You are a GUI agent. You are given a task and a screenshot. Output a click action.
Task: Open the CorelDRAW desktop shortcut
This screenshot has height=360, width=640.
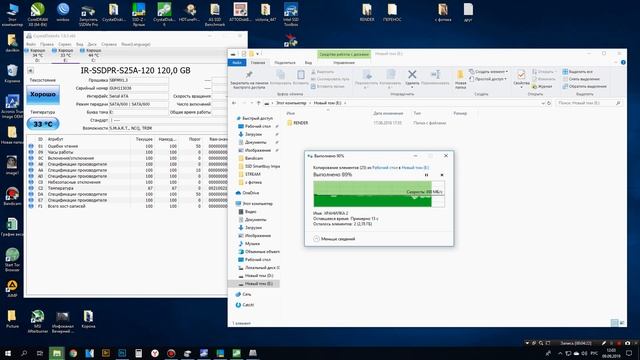pyautogui.click(x=38, y=15)
